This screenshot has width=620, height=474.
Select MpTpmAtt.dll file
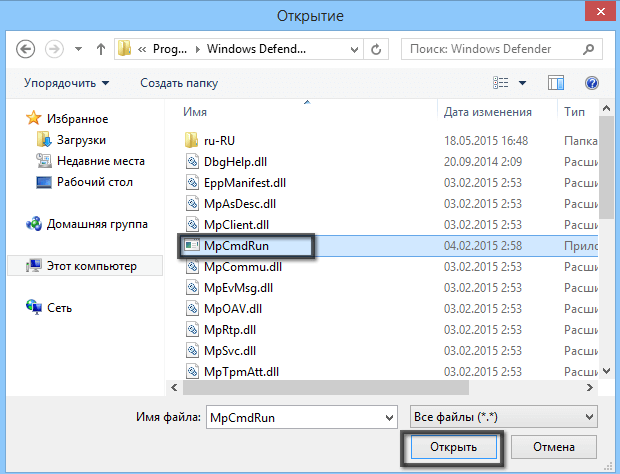tap(241, 371)
